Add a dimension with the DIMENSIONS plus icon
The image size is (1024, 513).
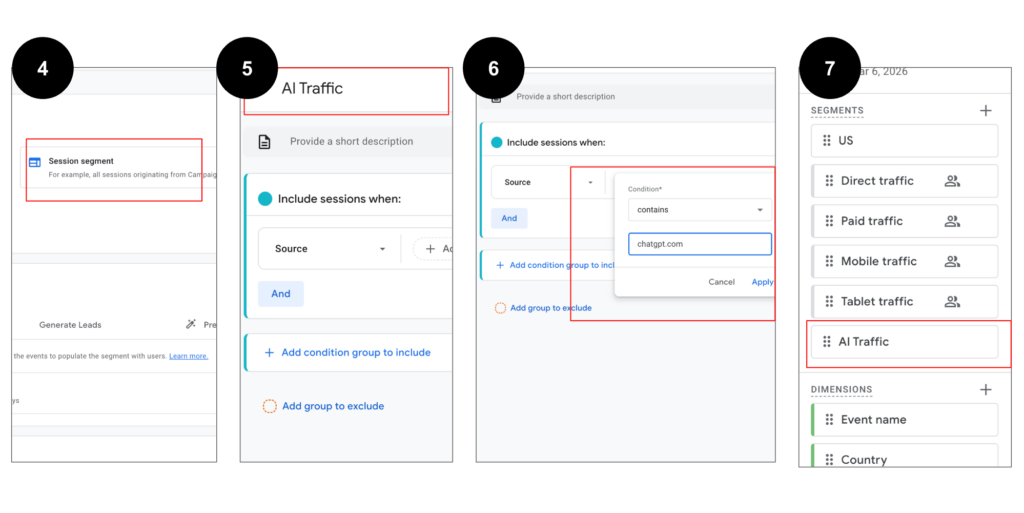(985, 390)
